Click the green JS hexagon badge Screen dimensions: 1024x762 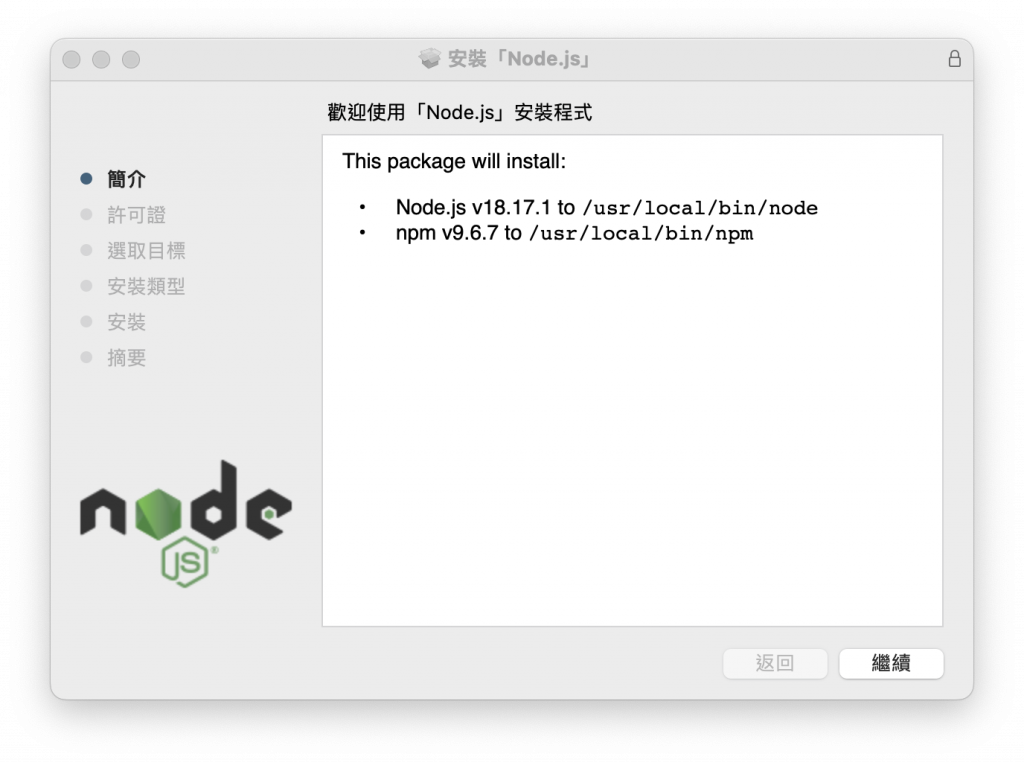point(185,562)
